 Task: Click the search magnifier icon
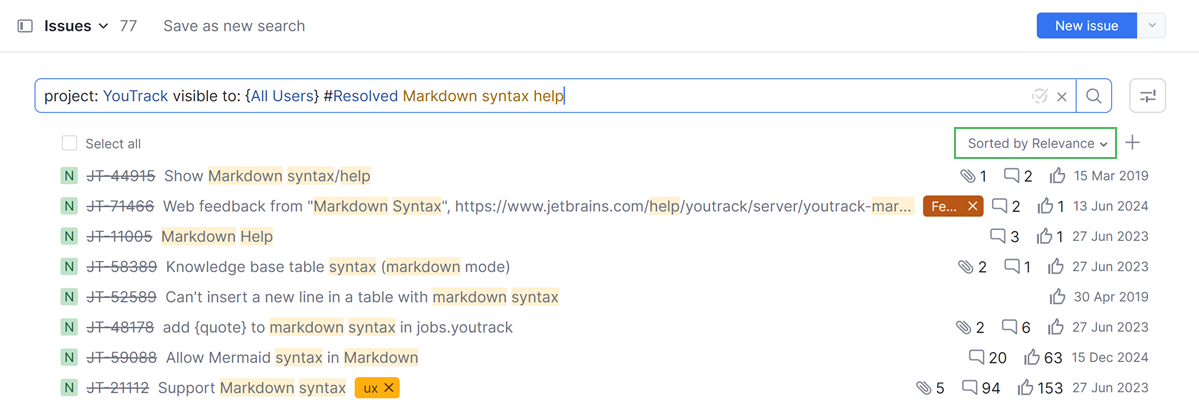point(1094,96)
